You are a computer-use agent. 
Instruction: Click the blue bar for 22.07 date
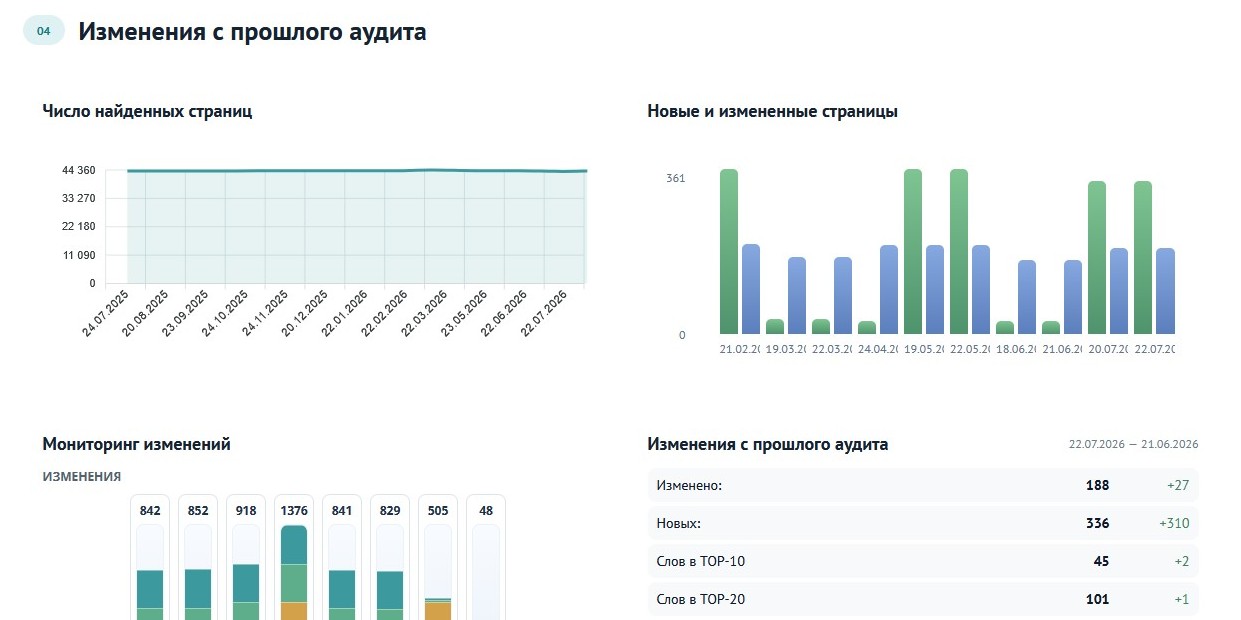[1165, 291]
